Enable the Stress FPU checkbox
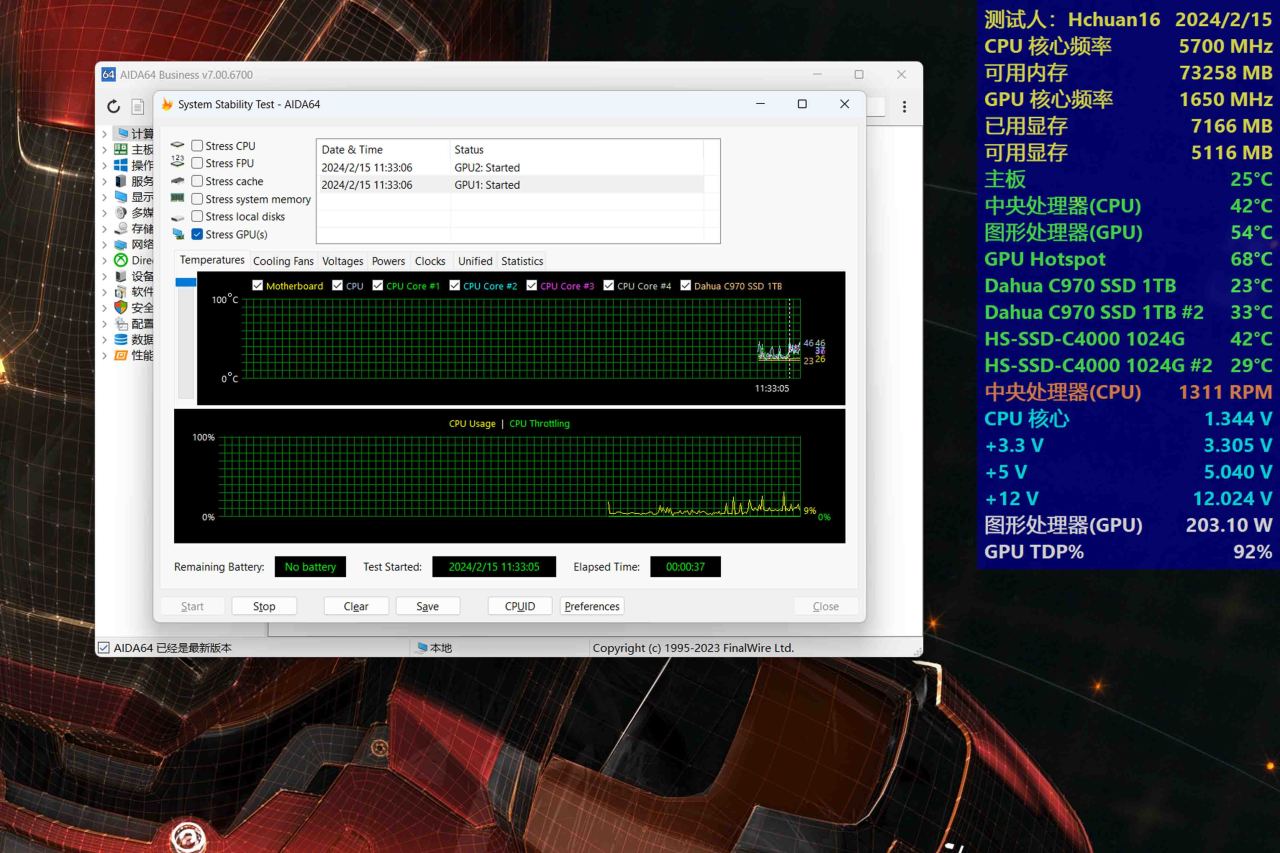 pyautogui.click(x=197, y=163)
